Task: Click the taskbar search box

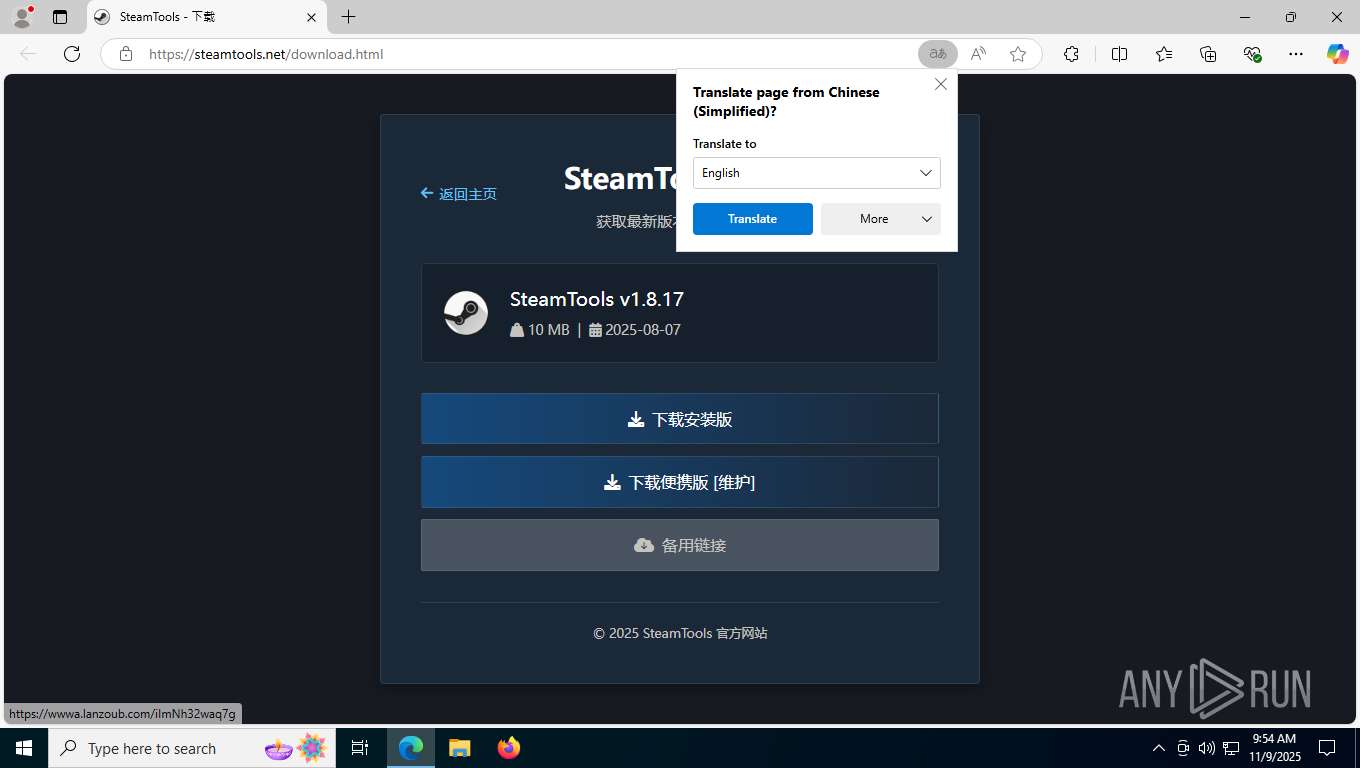Action: coord(192,748)
